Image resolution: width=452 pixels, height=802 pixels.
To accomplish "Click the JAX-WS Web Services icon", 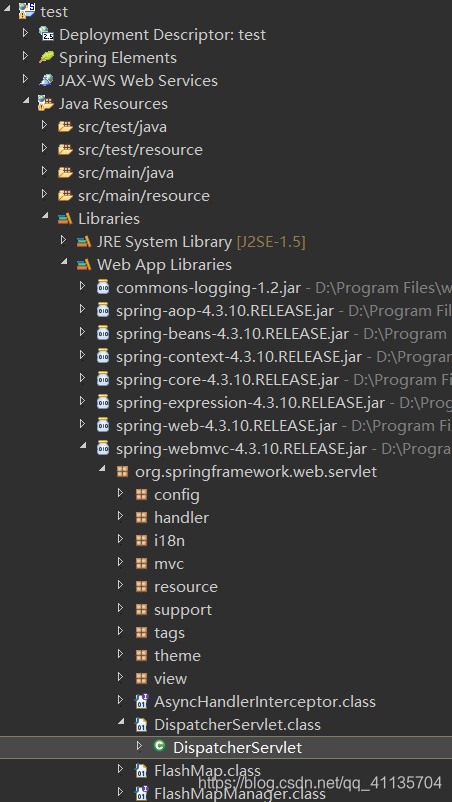I will click(x=46, y=80).
